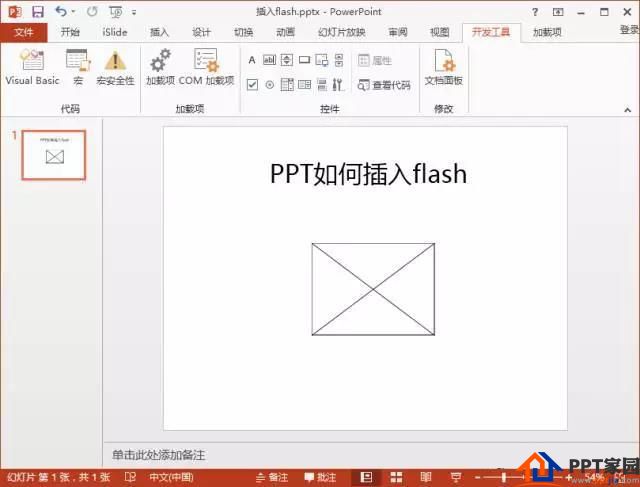Select the Option Button control
Screen dimensions: 640x487
pos(269,85)
